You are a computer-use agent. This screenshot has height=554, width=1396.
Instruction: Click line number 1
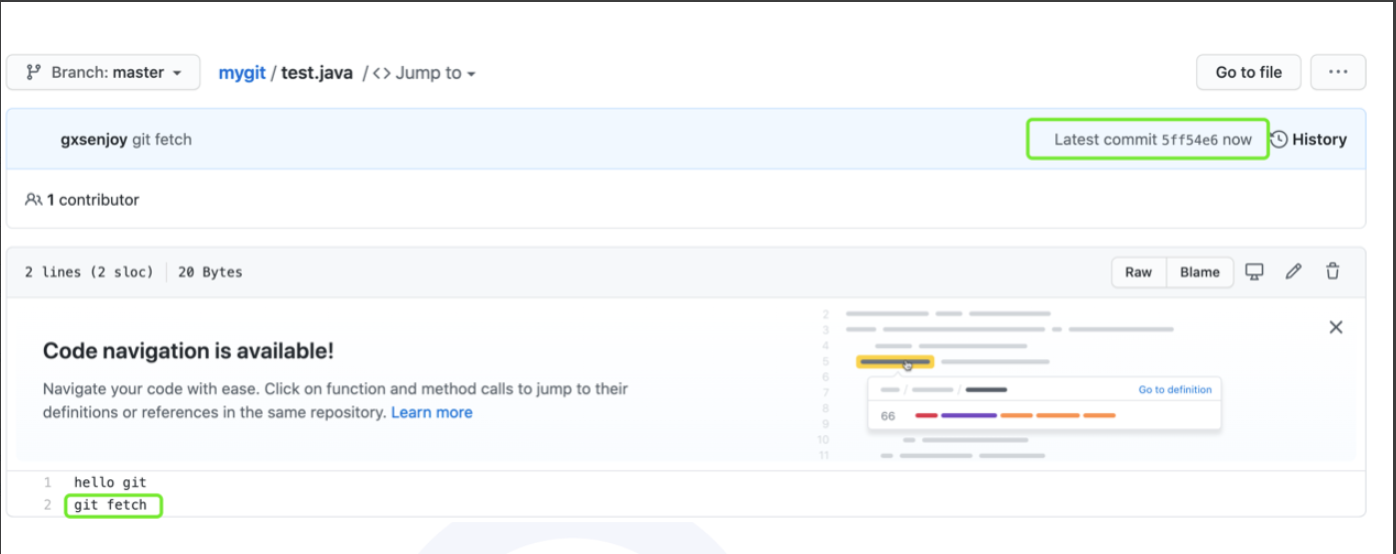(x=47, y=483)
